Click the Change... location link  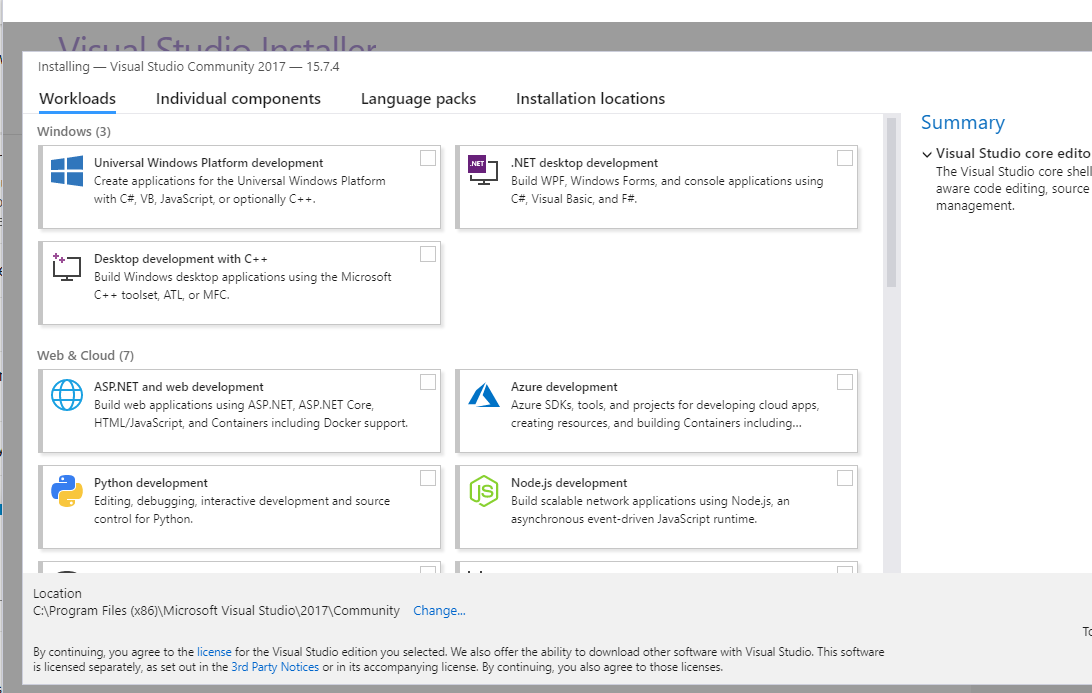[x=439, y=610]
